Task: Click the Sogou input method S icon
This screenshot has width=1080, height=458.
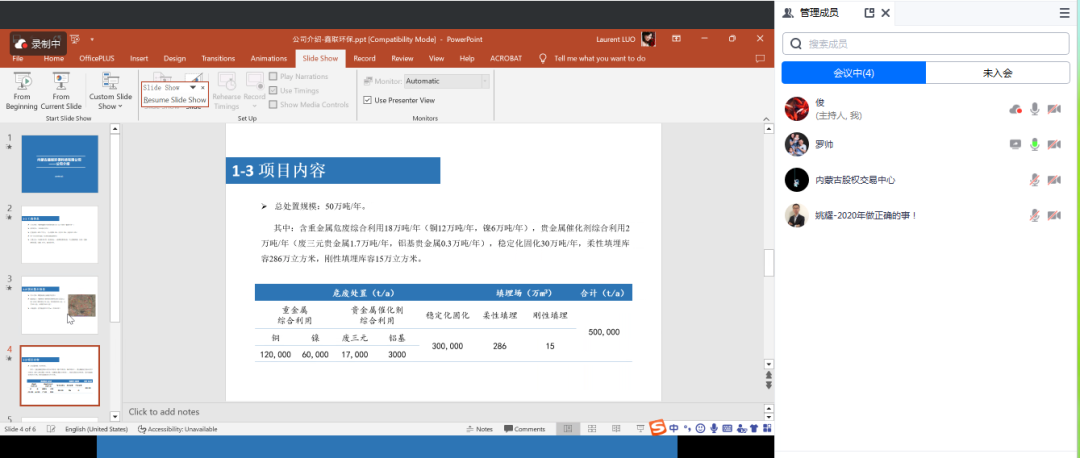Action: pos(657,429)
